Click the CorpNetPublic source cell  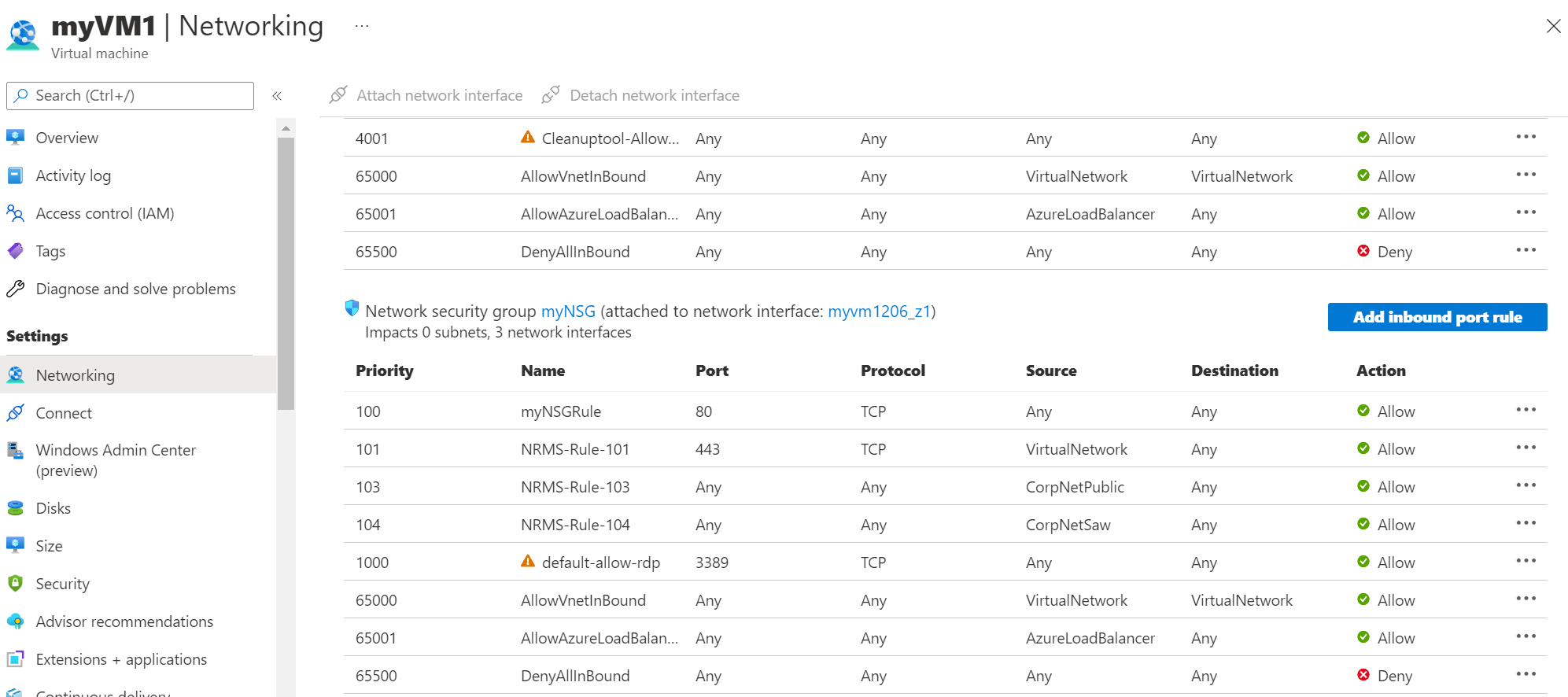(1075, 487)
